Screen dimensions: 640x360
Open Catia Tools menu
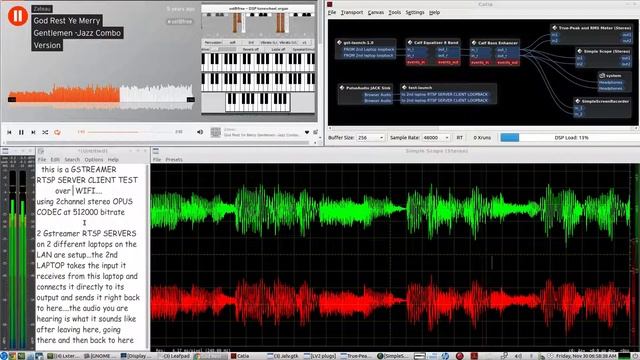[x=394, y=12]
